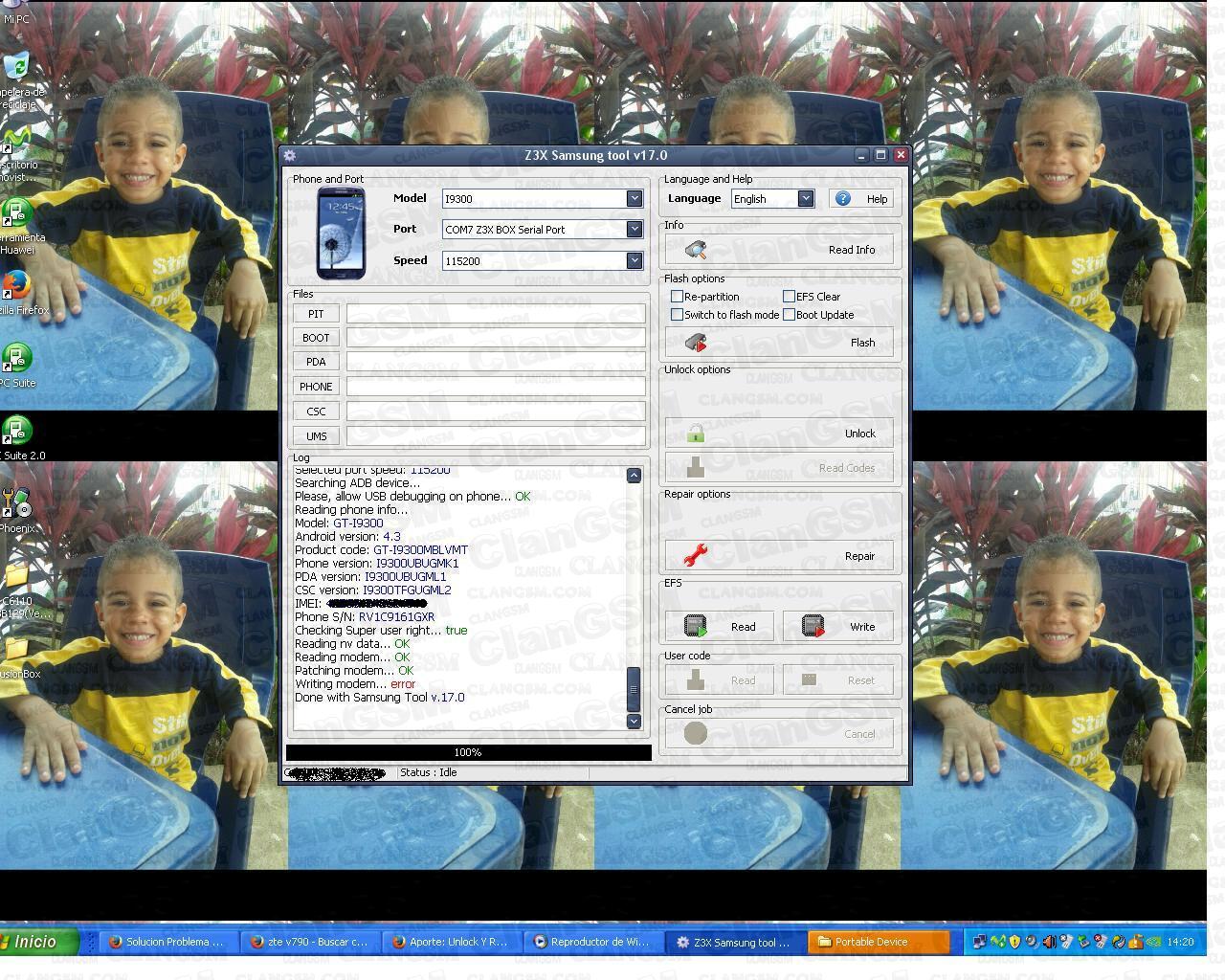Click the Galaxy S3 phone thumbnail
The image size is (1225, 980).
click(341, 233)
